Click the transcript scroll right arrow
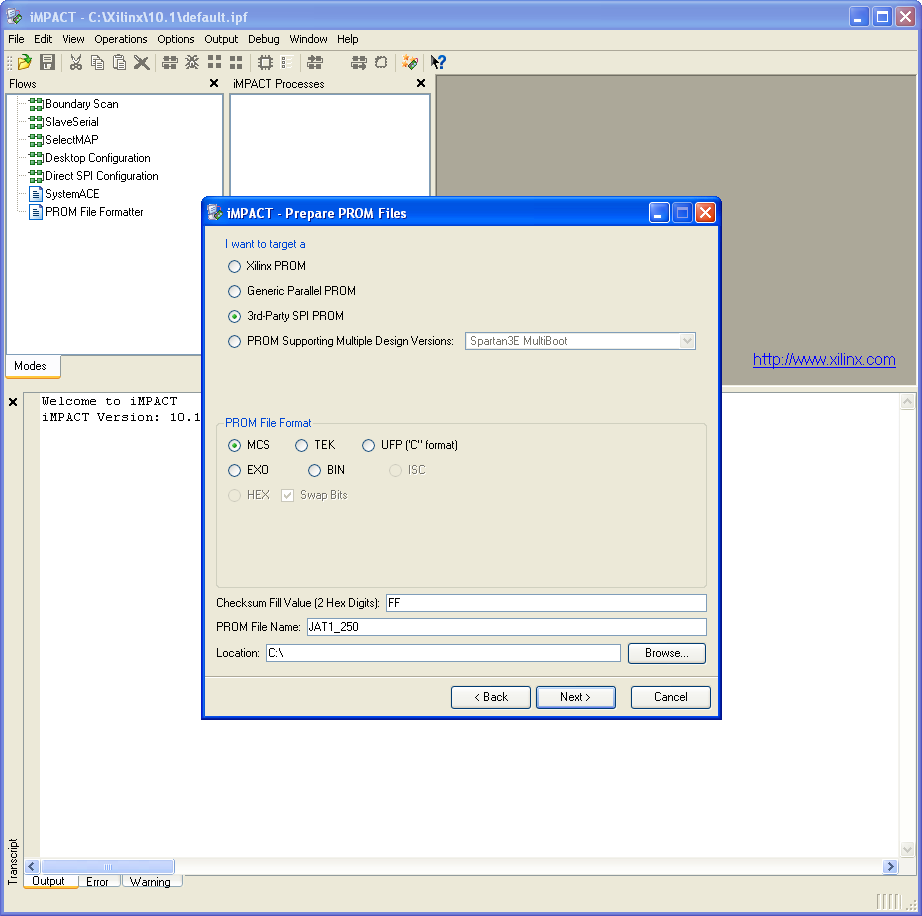This screenshot has height=916, width=922. (890, 867)
